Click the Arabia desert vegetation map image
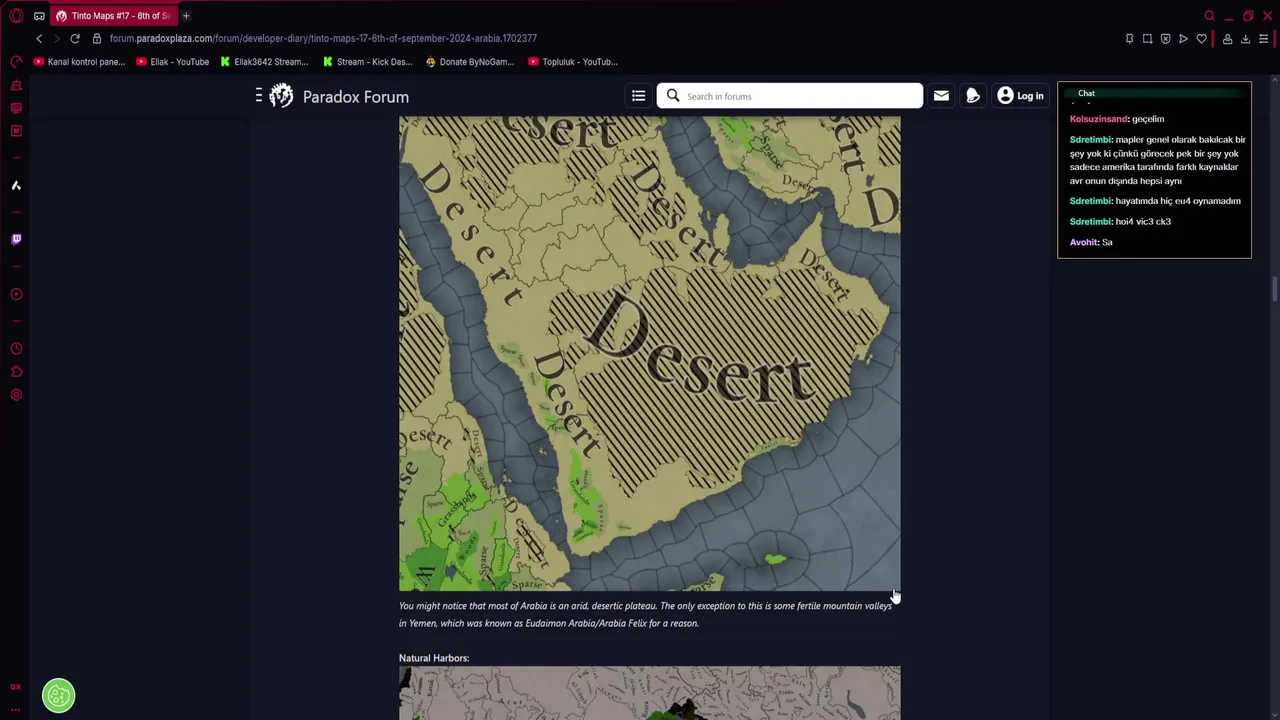The image size is (1280, 720). point(649,353)
